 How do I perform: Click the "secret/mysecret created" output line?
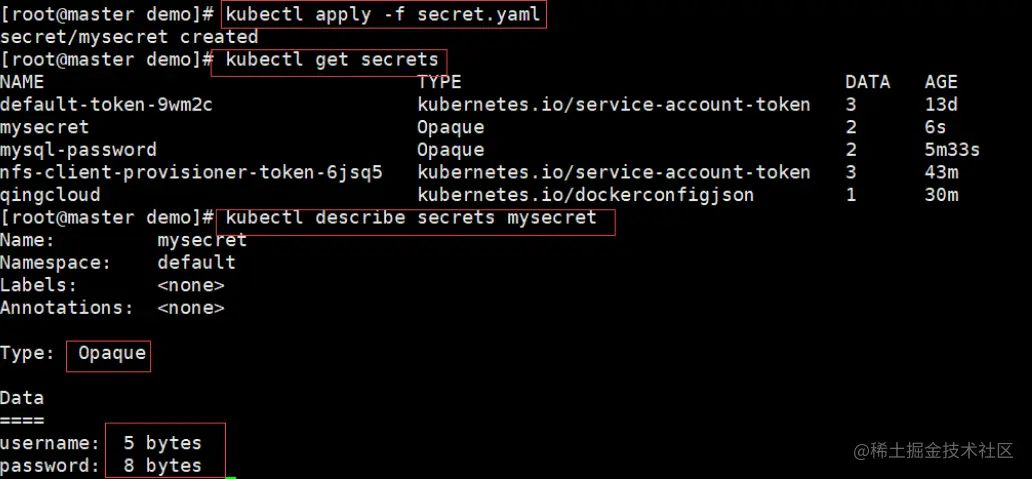point(129,37)
